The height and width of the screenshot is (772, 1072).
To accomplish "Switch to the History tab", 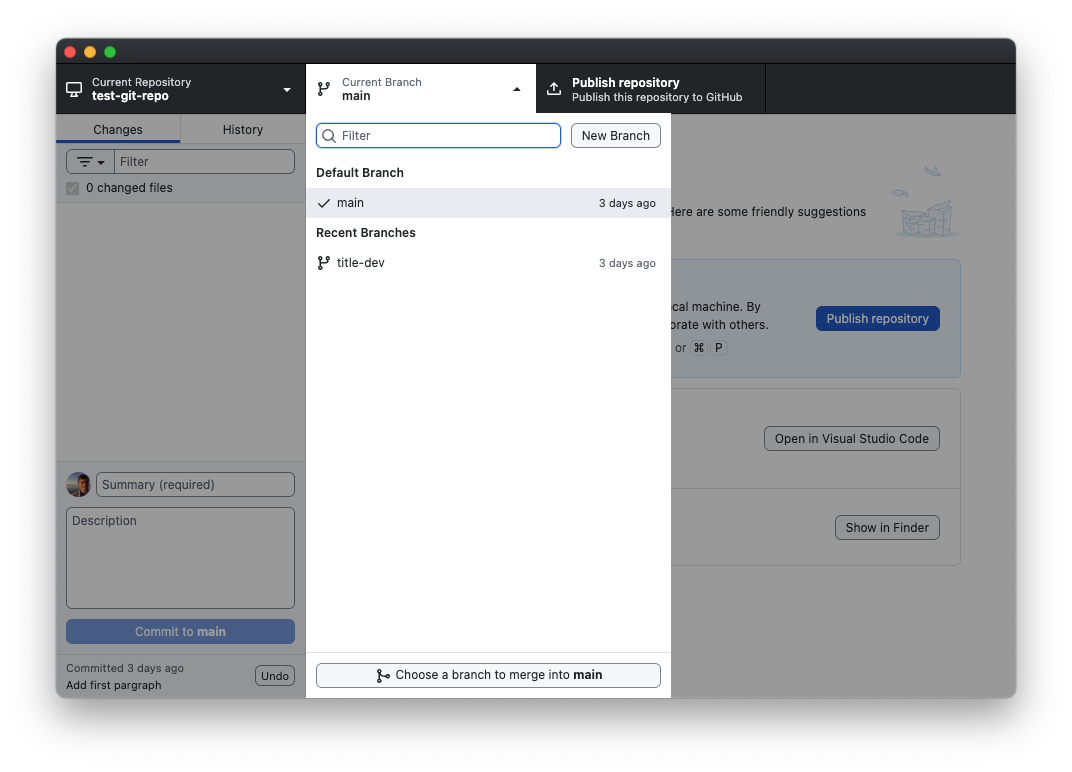I will 243,129.
